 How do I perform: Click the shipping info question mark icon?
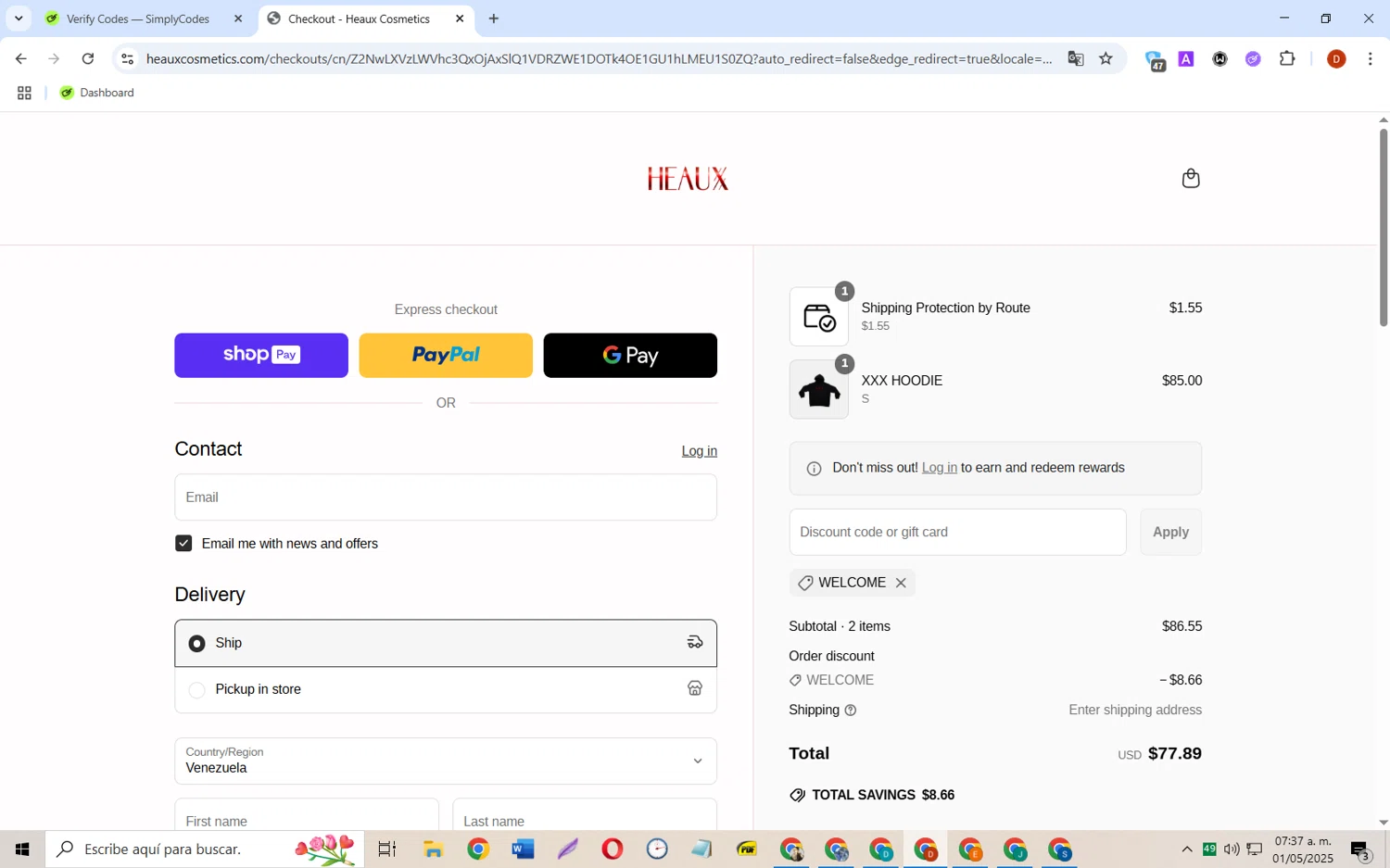[x=851, y=711]
